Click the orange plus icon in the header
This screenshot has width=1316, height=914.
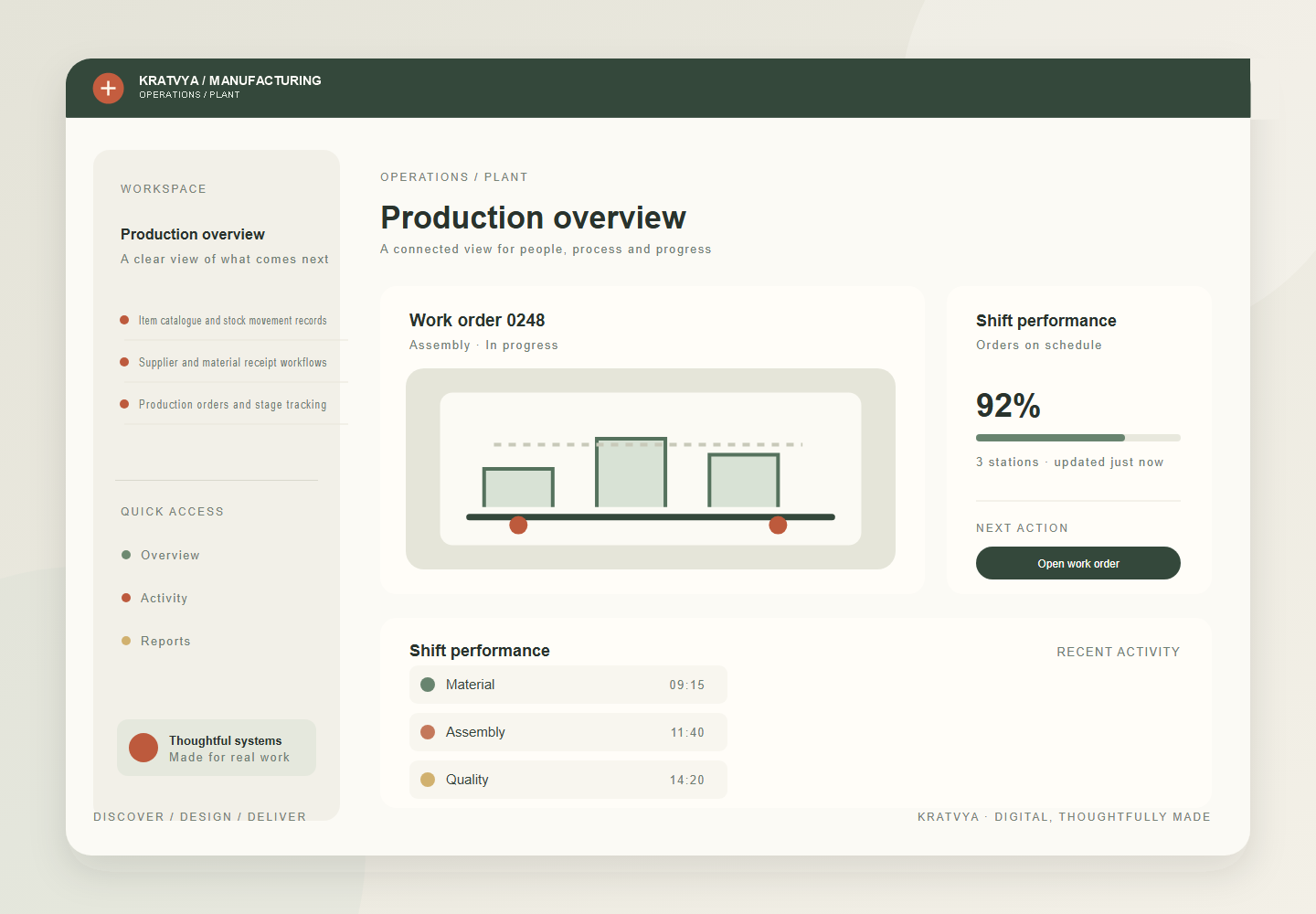coord(108,88)
